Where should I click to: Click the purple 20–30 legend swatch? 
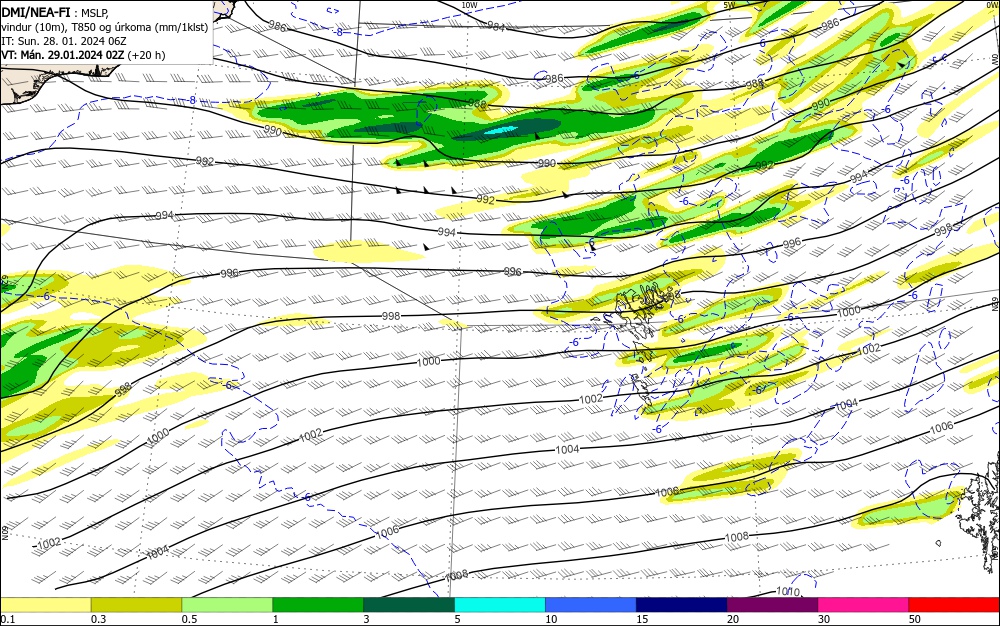pyautogui.click(x=772, y=605)
